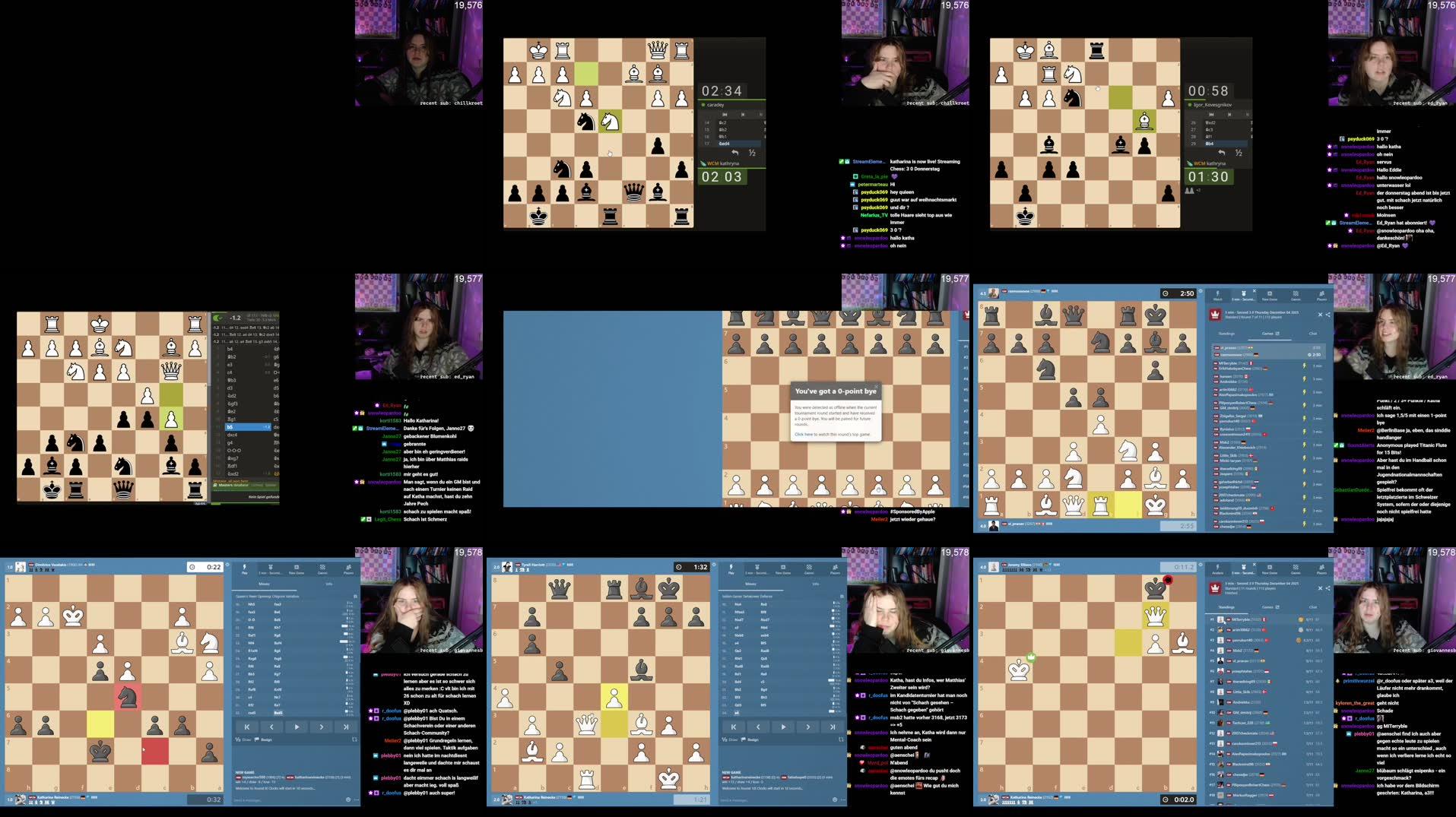Click the share icon in the tournament header

tap(1328, 315)
